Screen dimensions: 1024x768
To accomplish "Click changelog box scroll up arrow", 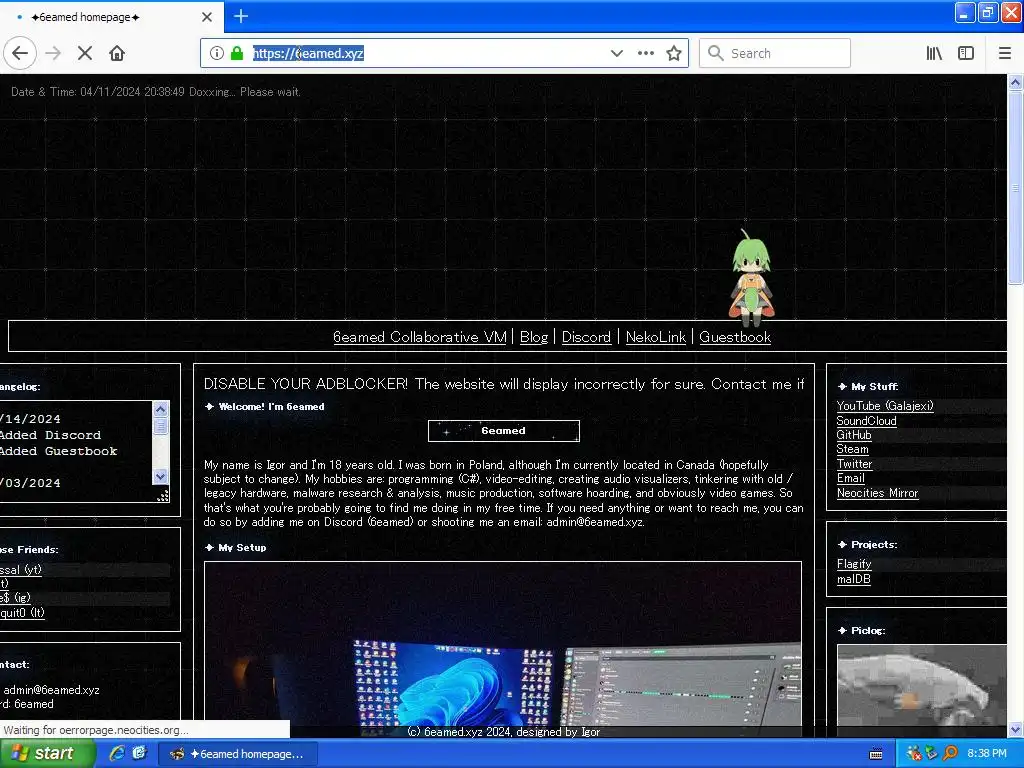I will (x=161, y=409).
